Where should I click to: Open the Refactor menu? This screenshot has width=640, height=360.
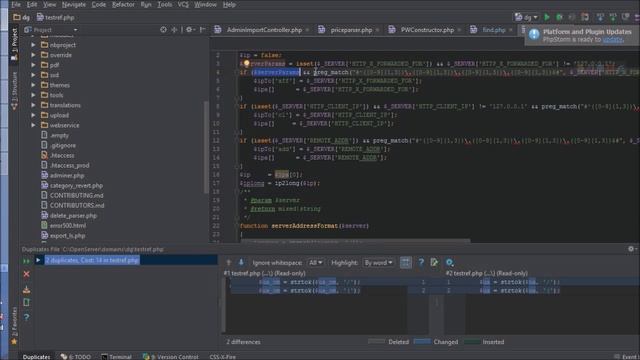(123, 4)
